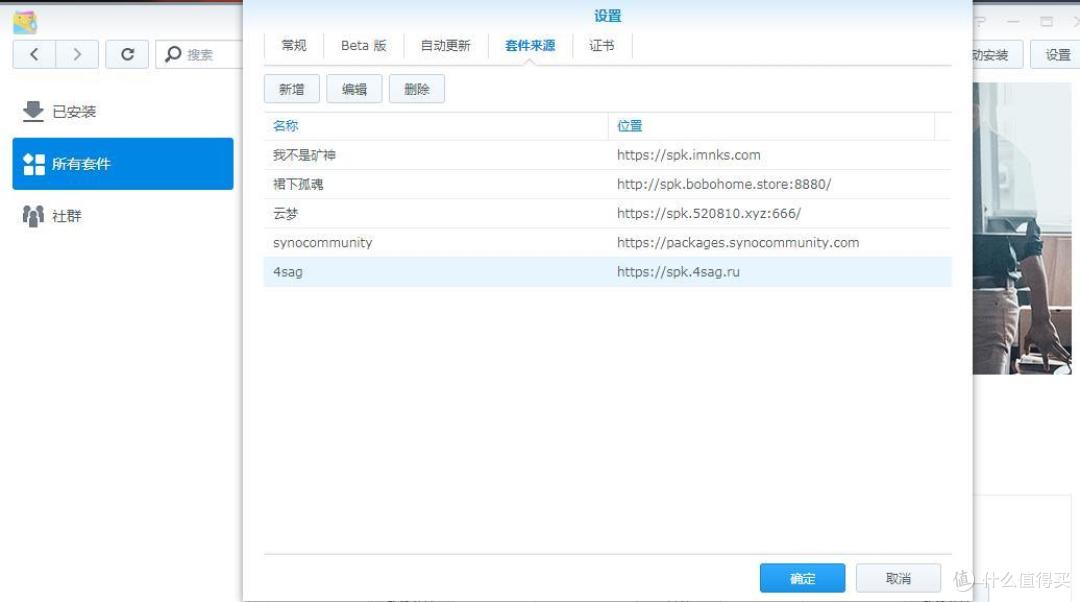
Task: Click the https://spk.4sag.ru location cell
Action: point(678,272)
